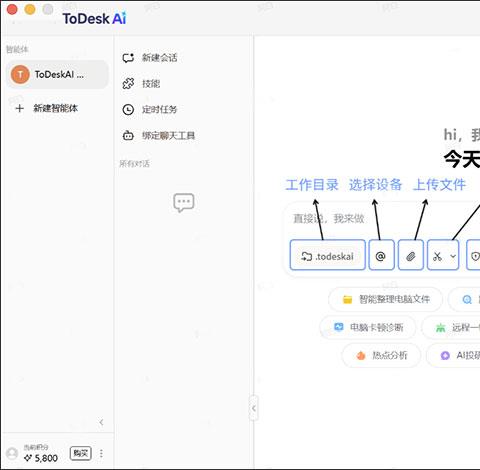Click the sparkle points icon beside 5,800
The image size is (480, 470).
(x=28, y=458)
